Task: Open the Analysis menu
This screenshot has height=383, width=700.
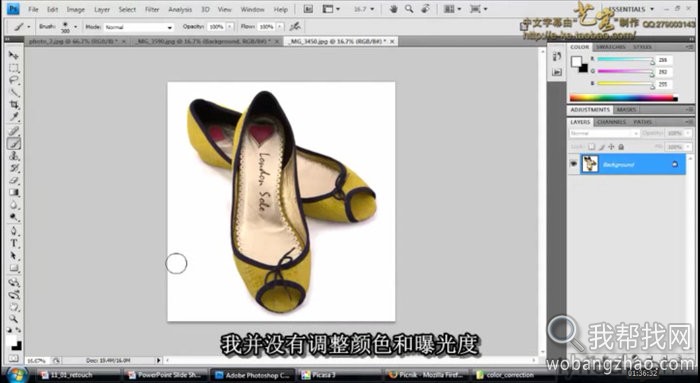Action: pos(180,9)
